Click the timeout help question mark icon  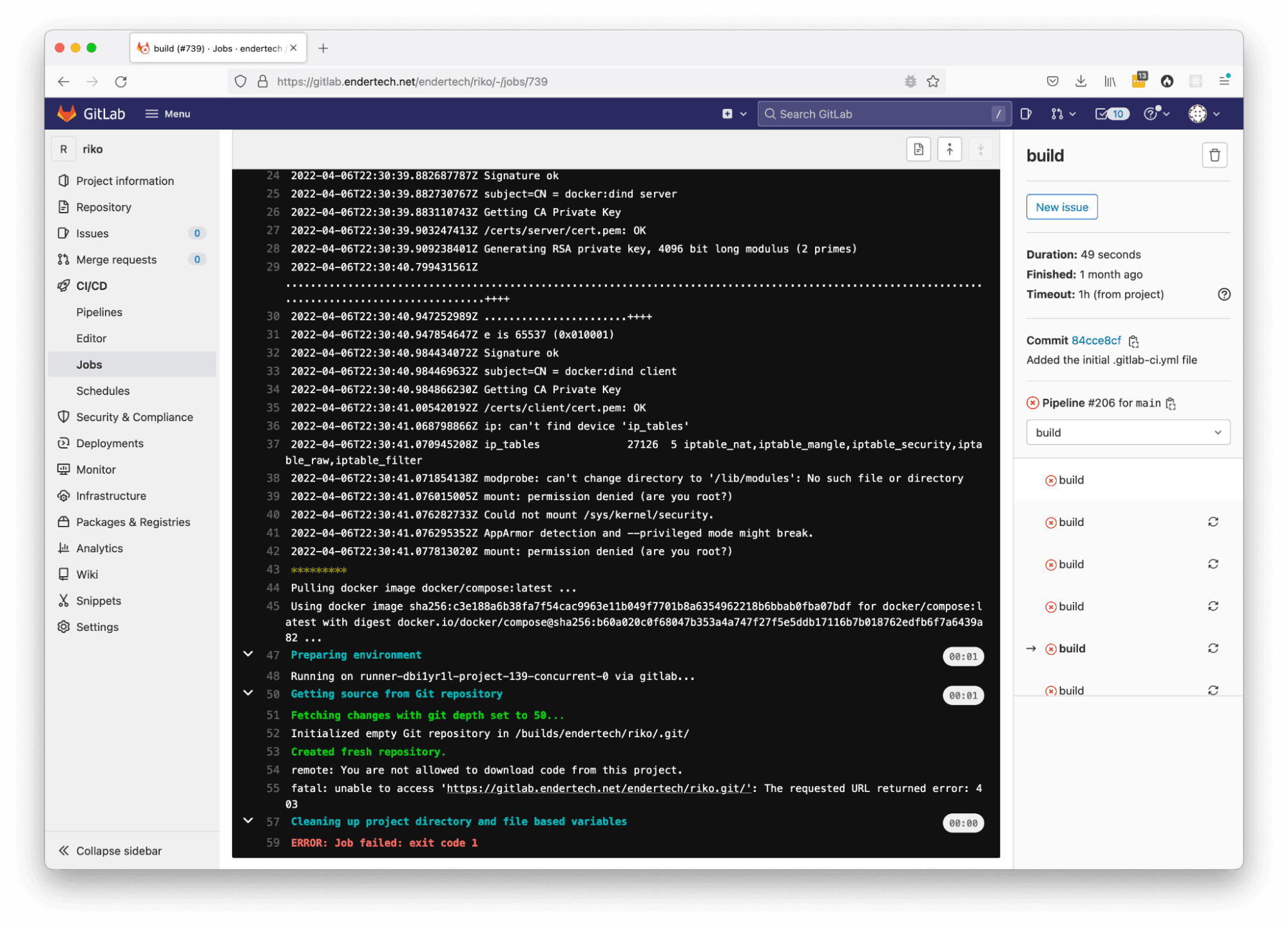[1224, 295]
